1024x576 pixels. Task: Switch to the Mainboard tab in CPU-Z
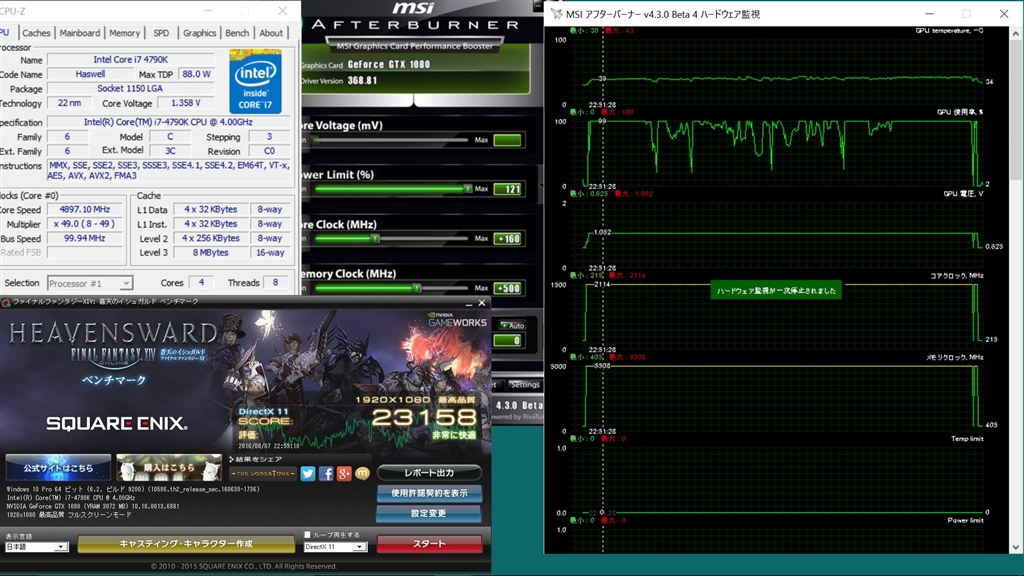coord(80,33)
